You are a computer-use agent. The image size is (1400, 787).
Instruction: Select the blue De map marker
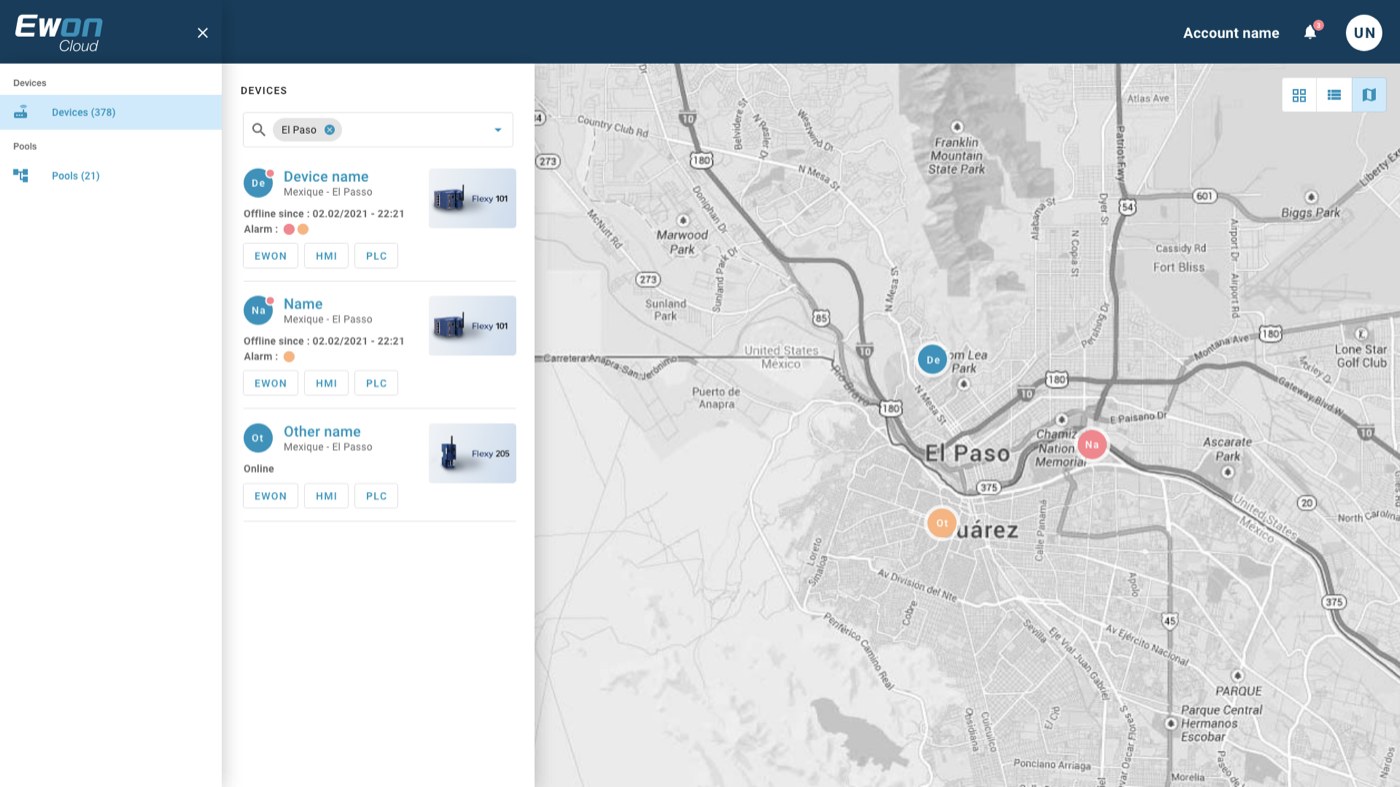tap(933, 360)
